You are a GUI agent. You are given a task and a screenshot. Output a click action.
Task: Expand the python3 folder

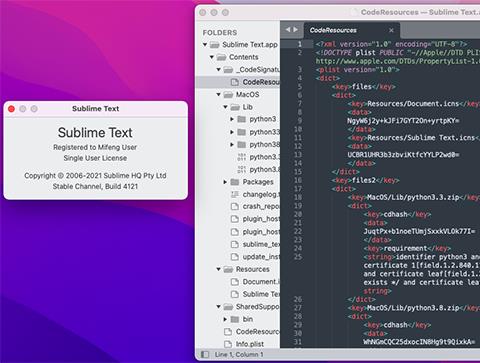232,119
